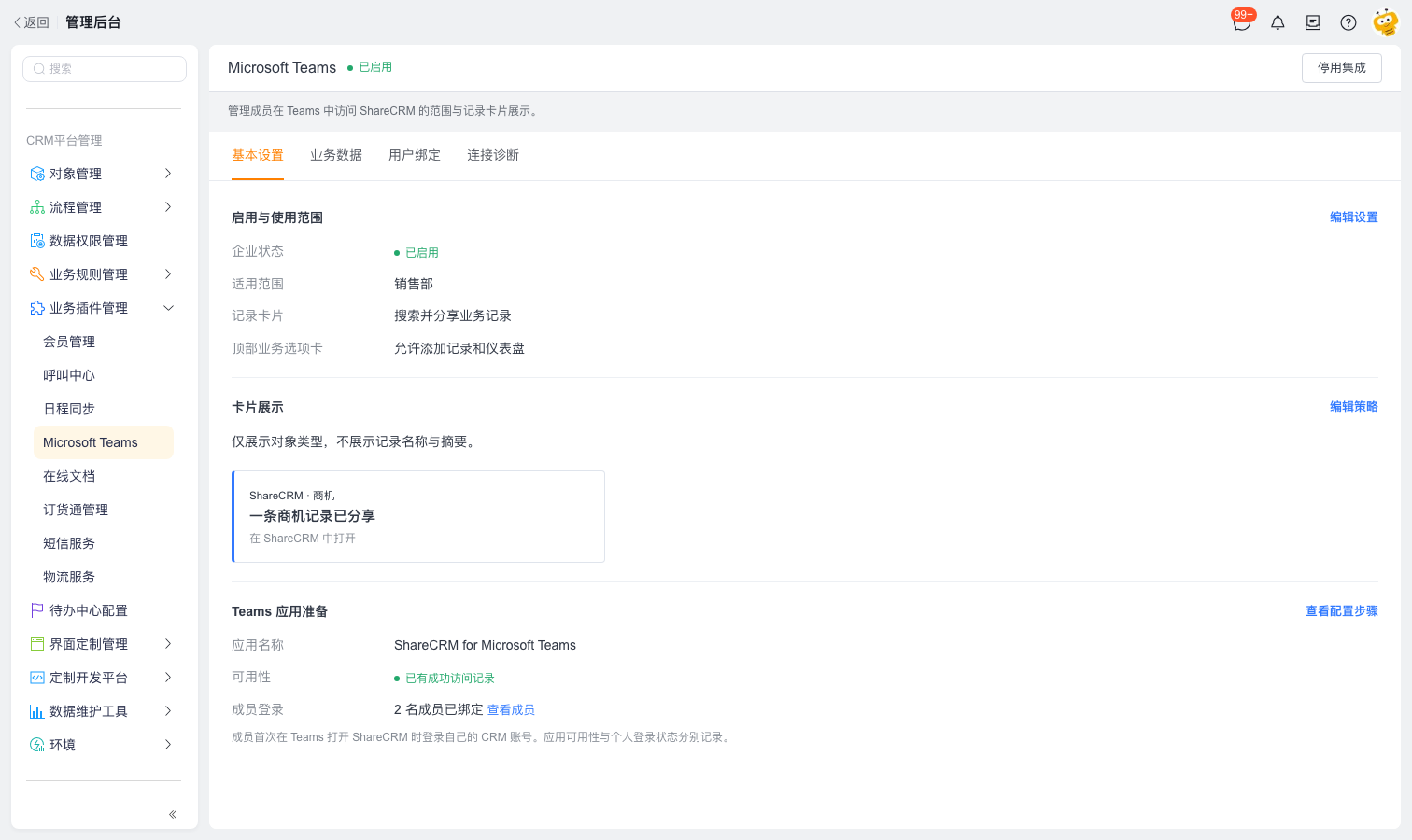Open the help question mark icon
The image size is (1412, 840).
[x=1348, y=22]
